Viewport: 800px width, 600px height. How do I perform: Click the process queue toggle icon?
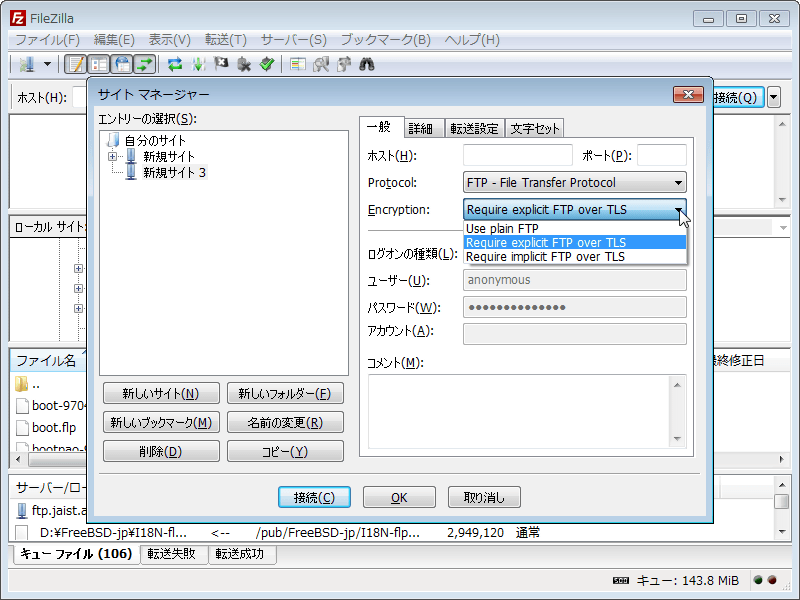(x=198, y=64)
